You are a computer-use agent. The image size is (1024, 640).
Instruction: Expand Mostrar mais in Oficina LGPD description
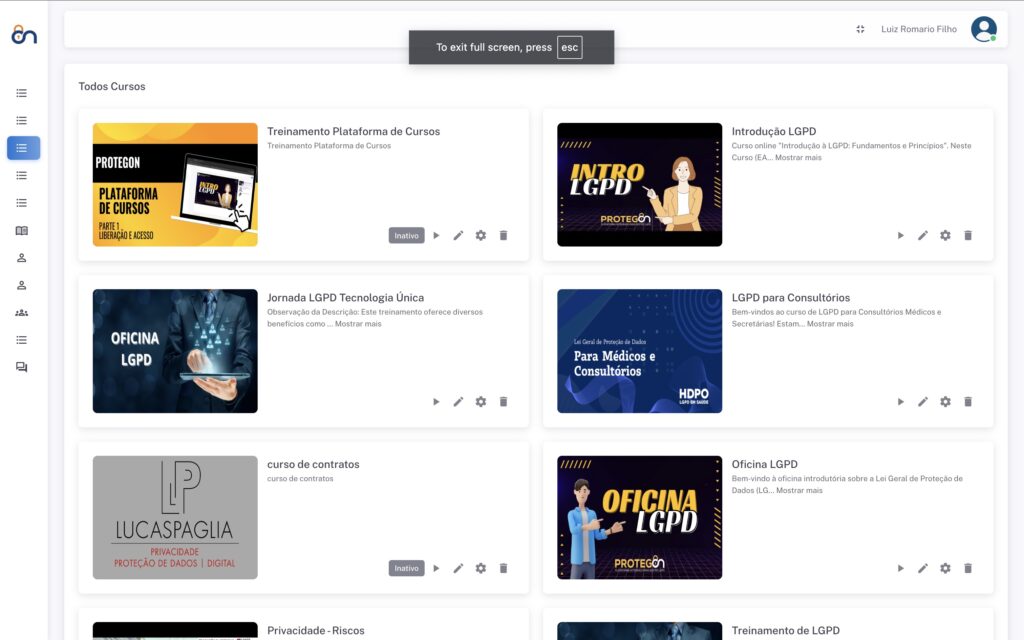(799, 490)
